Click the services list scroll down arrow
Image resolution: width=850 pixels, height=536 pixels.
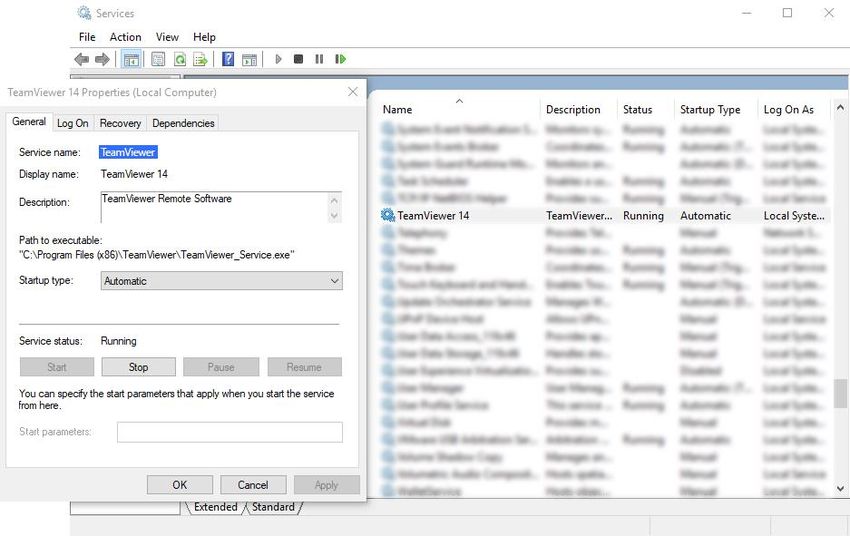[x=840, y=488]
